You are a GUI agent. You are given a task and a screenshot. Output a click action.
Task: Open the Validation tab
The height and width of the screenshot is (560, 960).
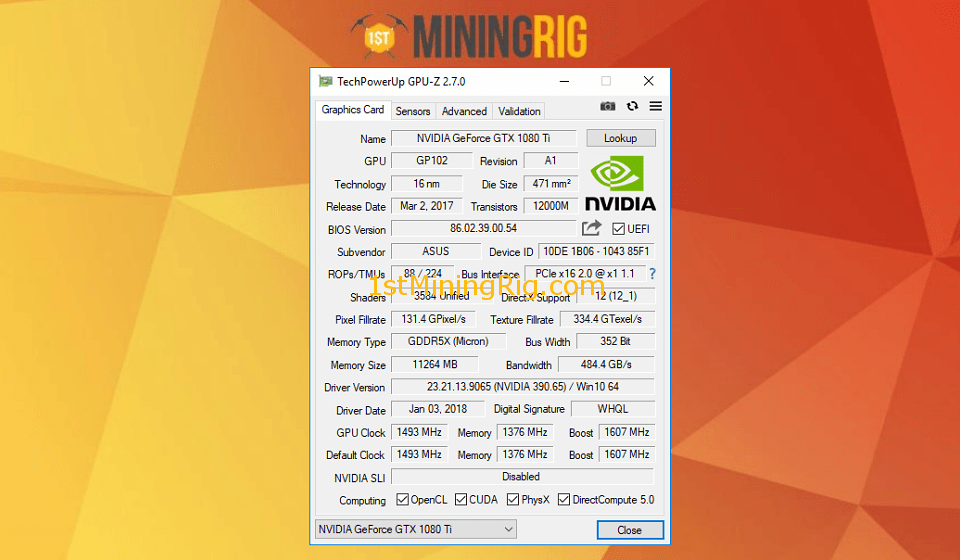519,111
